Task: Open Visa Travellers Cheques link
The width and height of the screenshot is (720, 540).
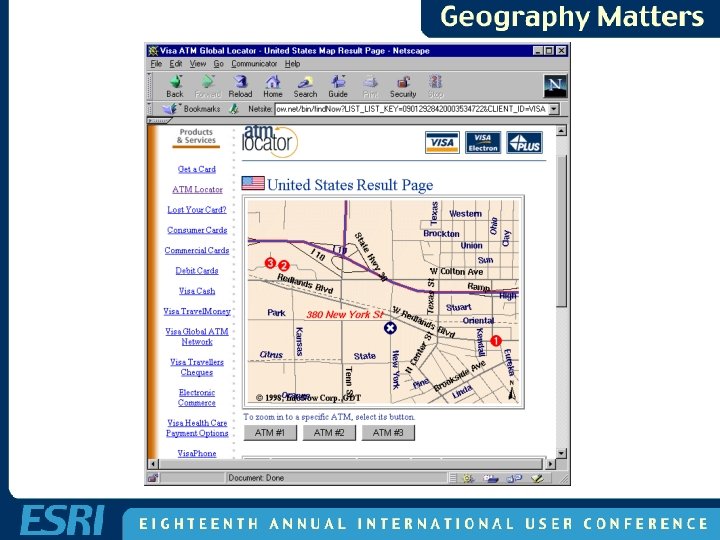Action: pos(197,367)
